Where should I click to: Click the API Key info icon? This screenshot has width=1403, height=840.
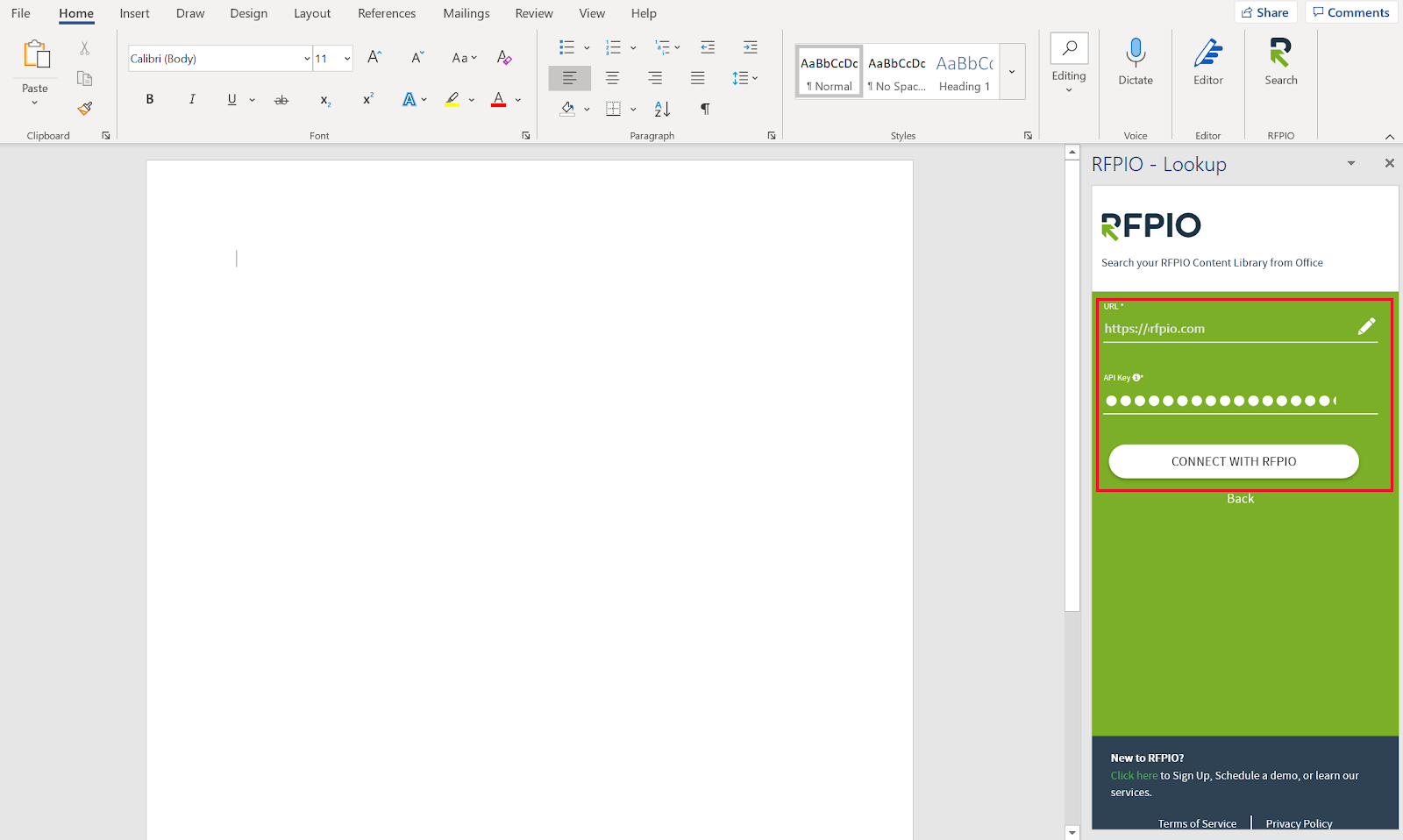[1136, 378]
